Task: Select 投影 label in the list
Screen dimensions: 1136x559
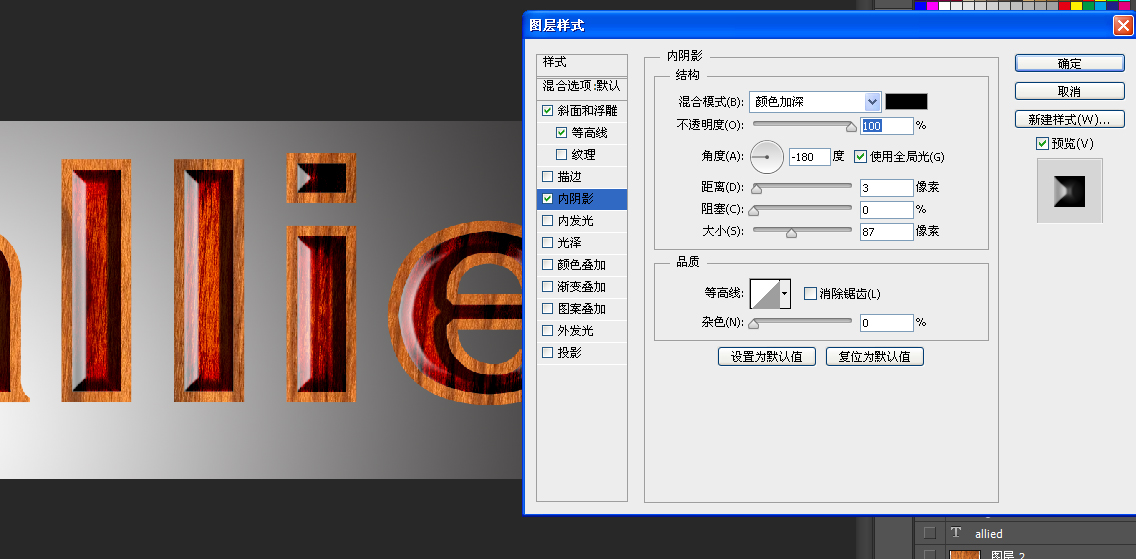Action: [x=569, y=353]
